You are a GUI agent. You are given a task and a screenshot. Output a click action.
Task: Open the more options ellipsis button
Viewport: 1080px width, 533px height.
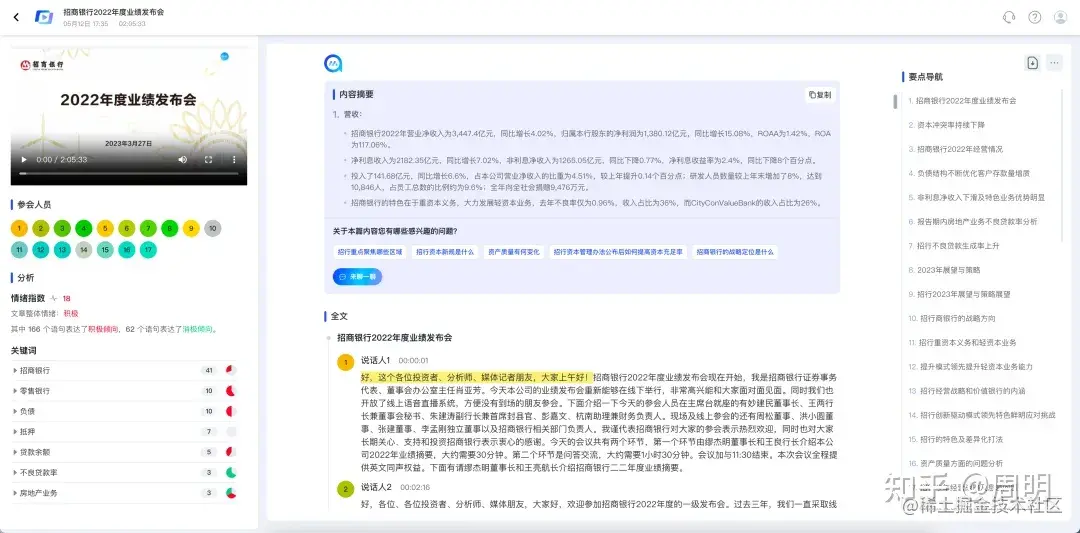point(1054,63)
